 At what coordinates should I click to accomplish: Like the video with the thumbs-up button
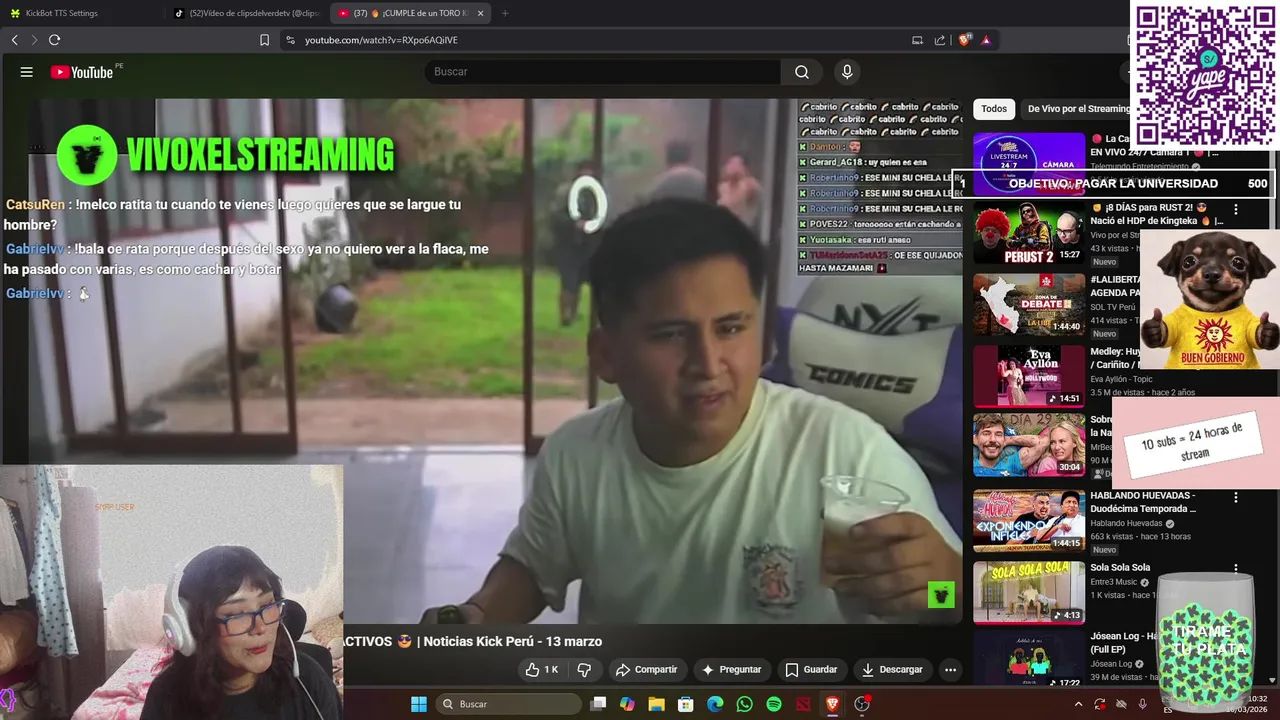coord(542,670)
